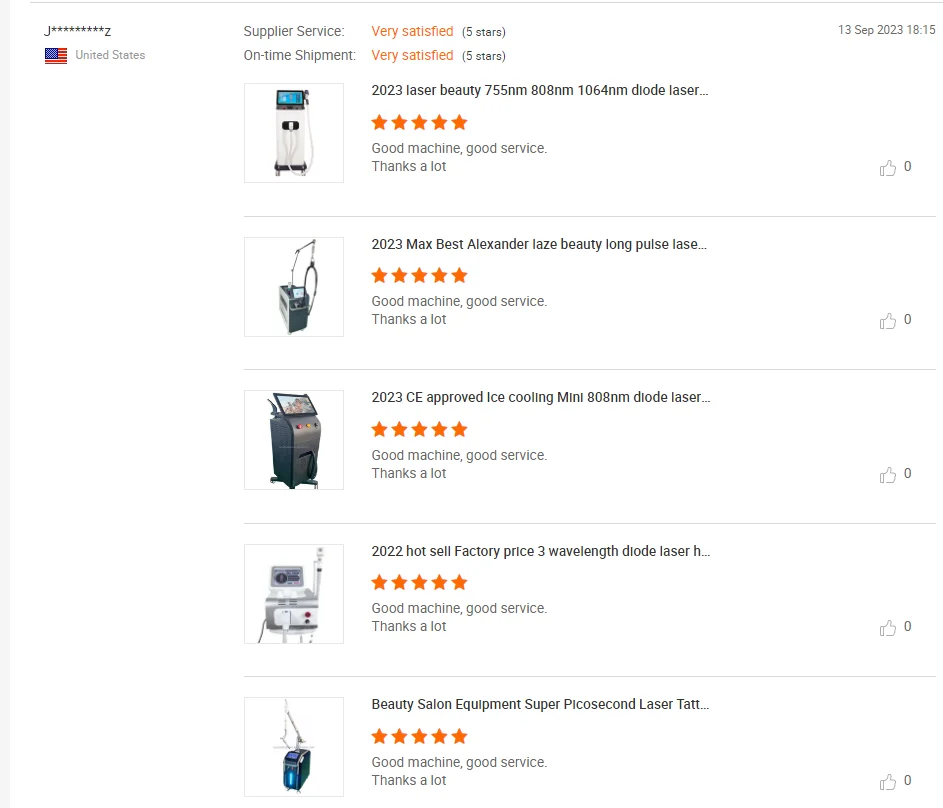The image size is (943, 808).
Task: Open 3 wavelength diode laser product image
Action: [294, 594]
